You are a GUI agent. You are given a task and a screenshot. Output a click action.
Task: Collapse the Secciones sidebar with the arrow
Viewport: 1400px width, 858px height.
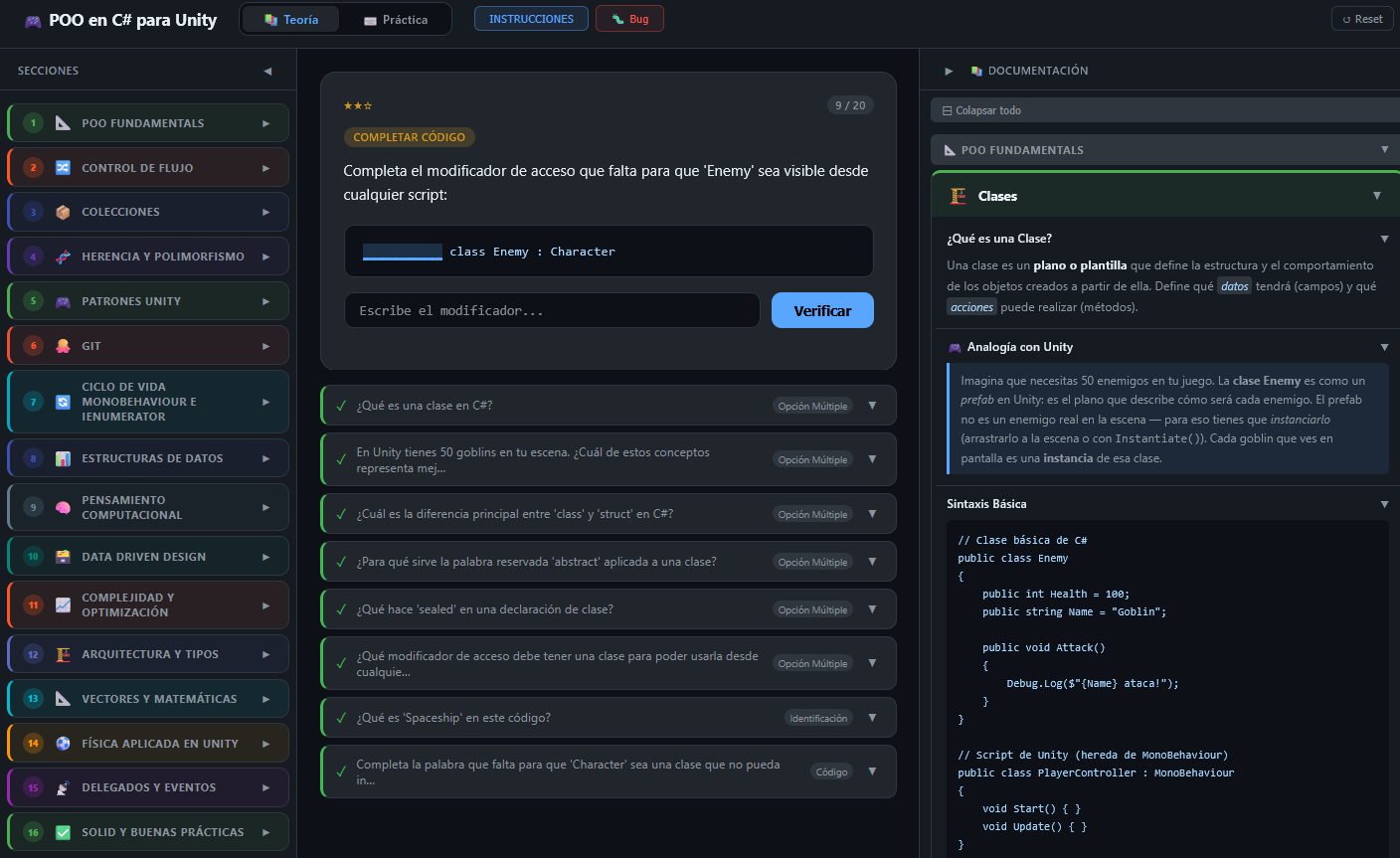[x=266, y=71]
